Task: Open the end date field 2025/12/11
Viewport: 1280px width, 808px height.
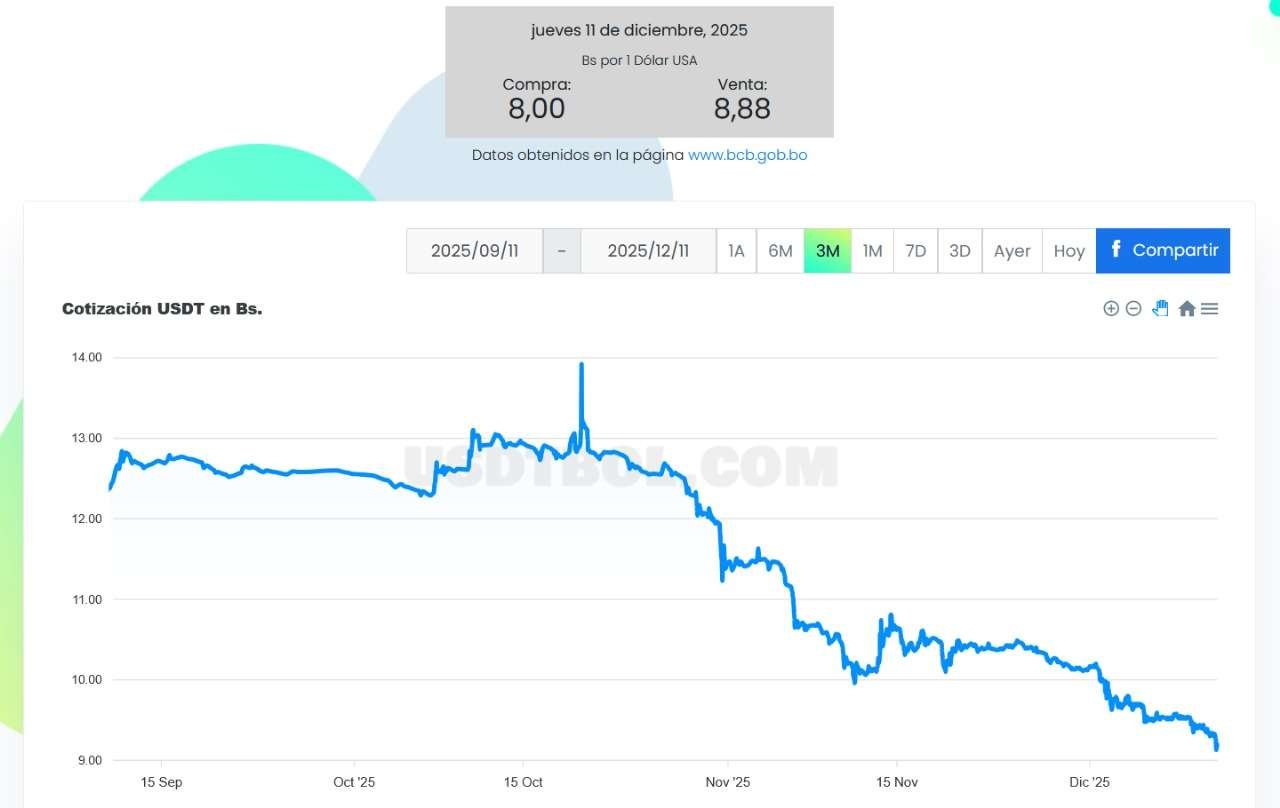Action: coord(648,251)
